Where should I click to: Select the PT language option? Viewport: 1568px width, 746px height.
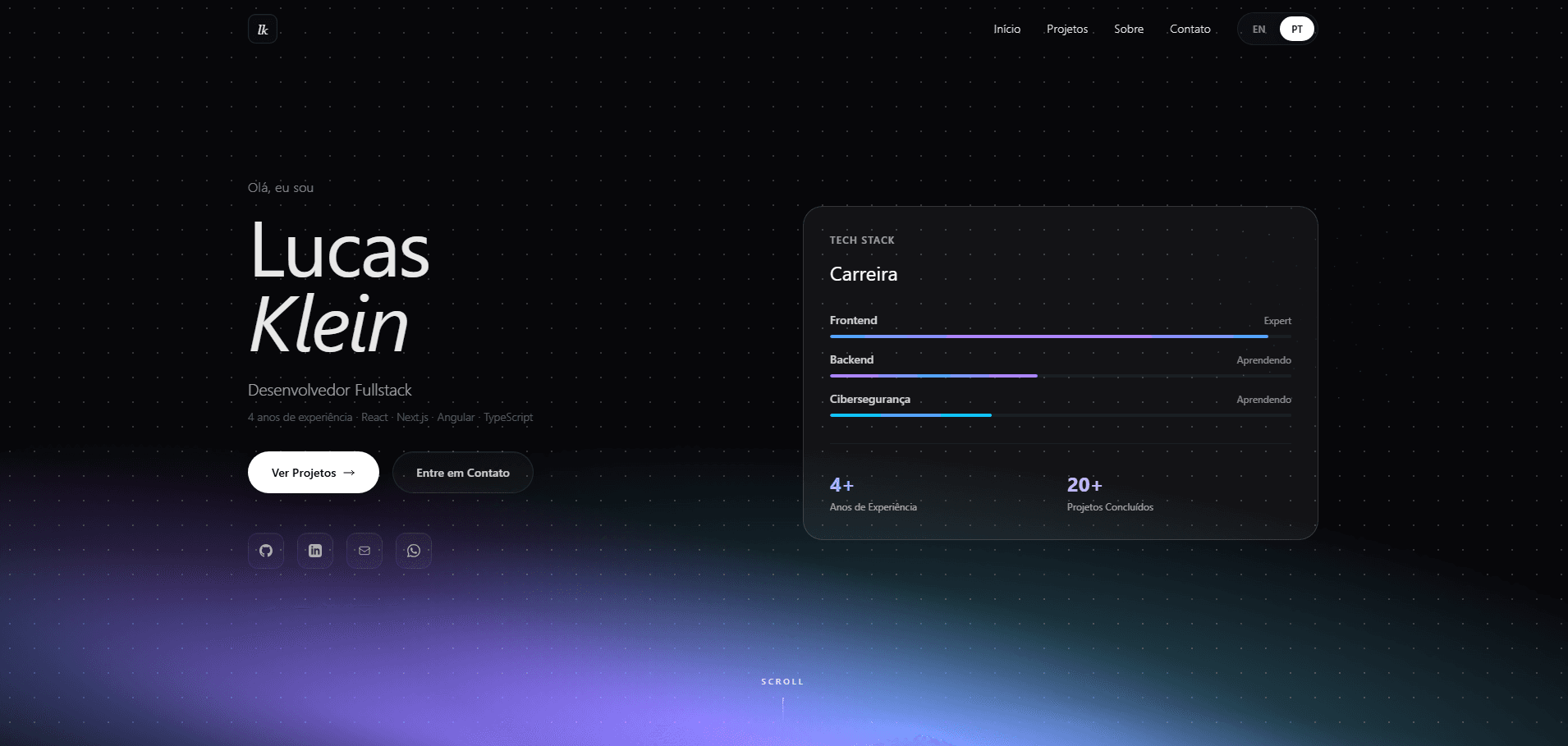click(1297, 30)
